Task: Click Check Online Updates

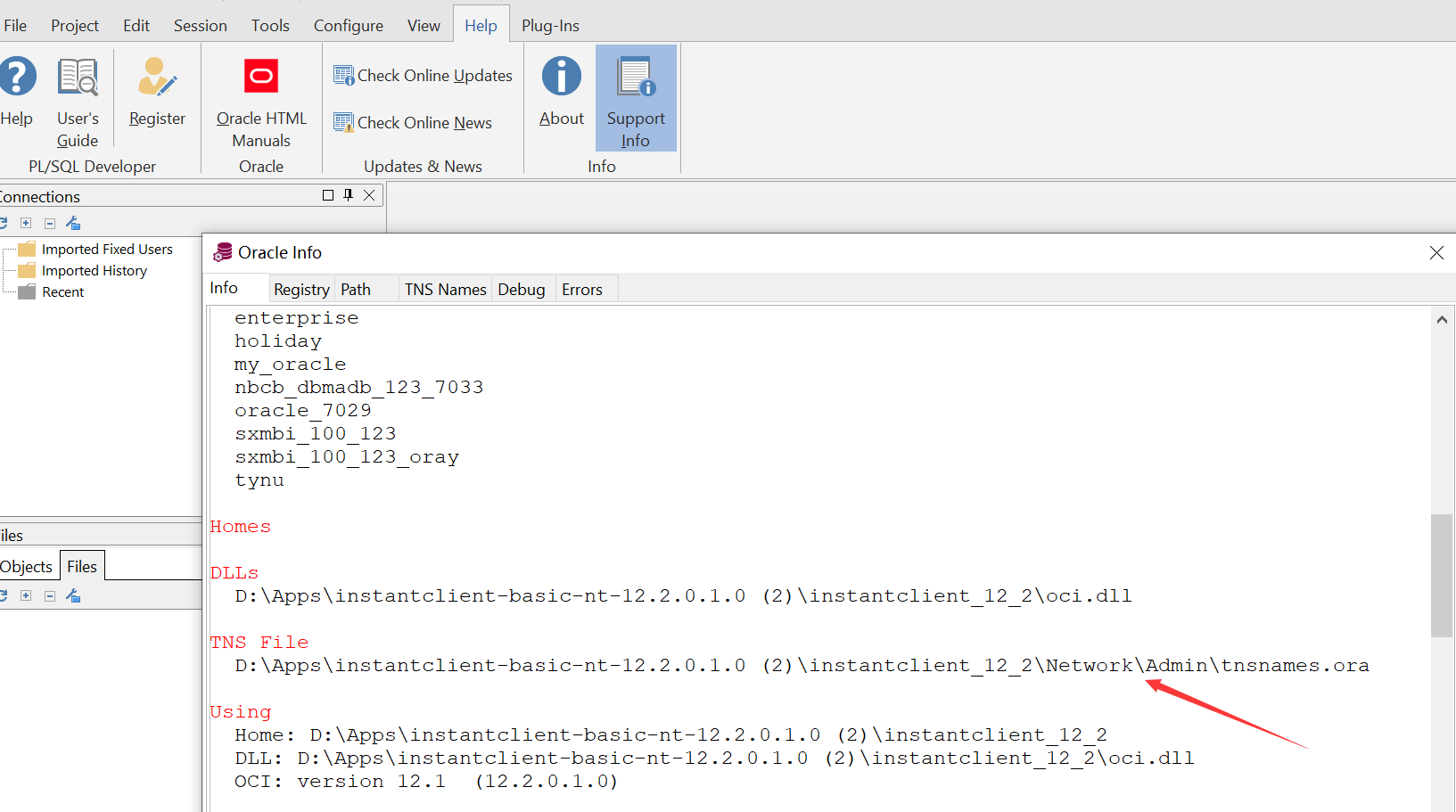Action: click(x=423, y=75)
